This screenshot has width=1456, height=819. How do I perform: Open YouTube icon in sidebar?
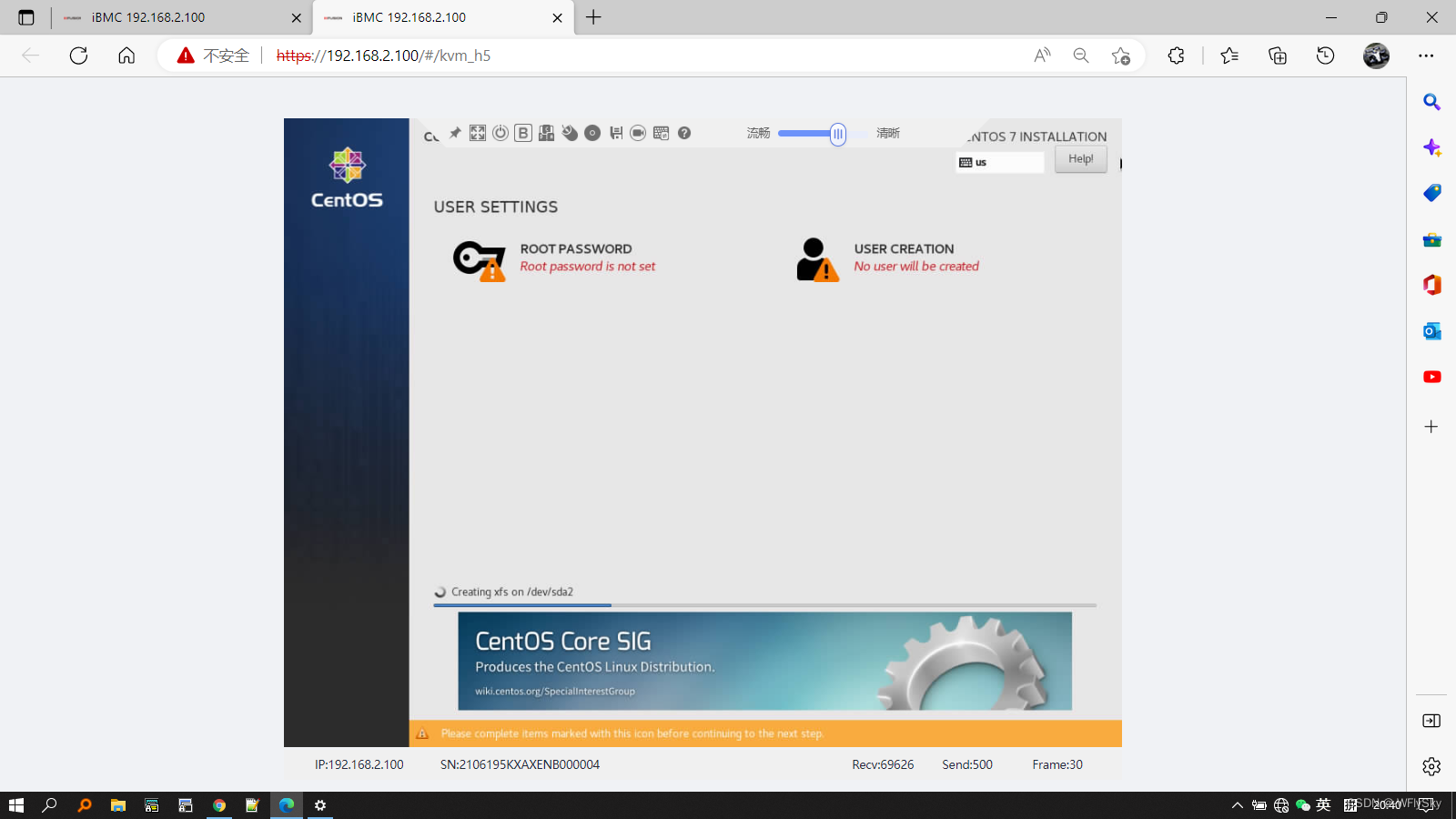[1431, 377]
